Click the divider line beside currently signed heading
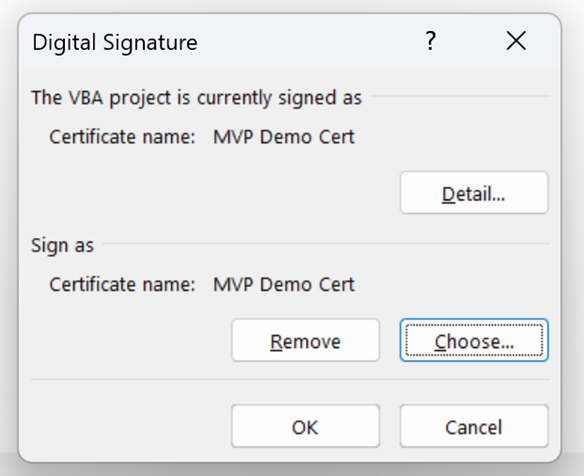Viewport: 584px width, 476px height. point(460,96)
